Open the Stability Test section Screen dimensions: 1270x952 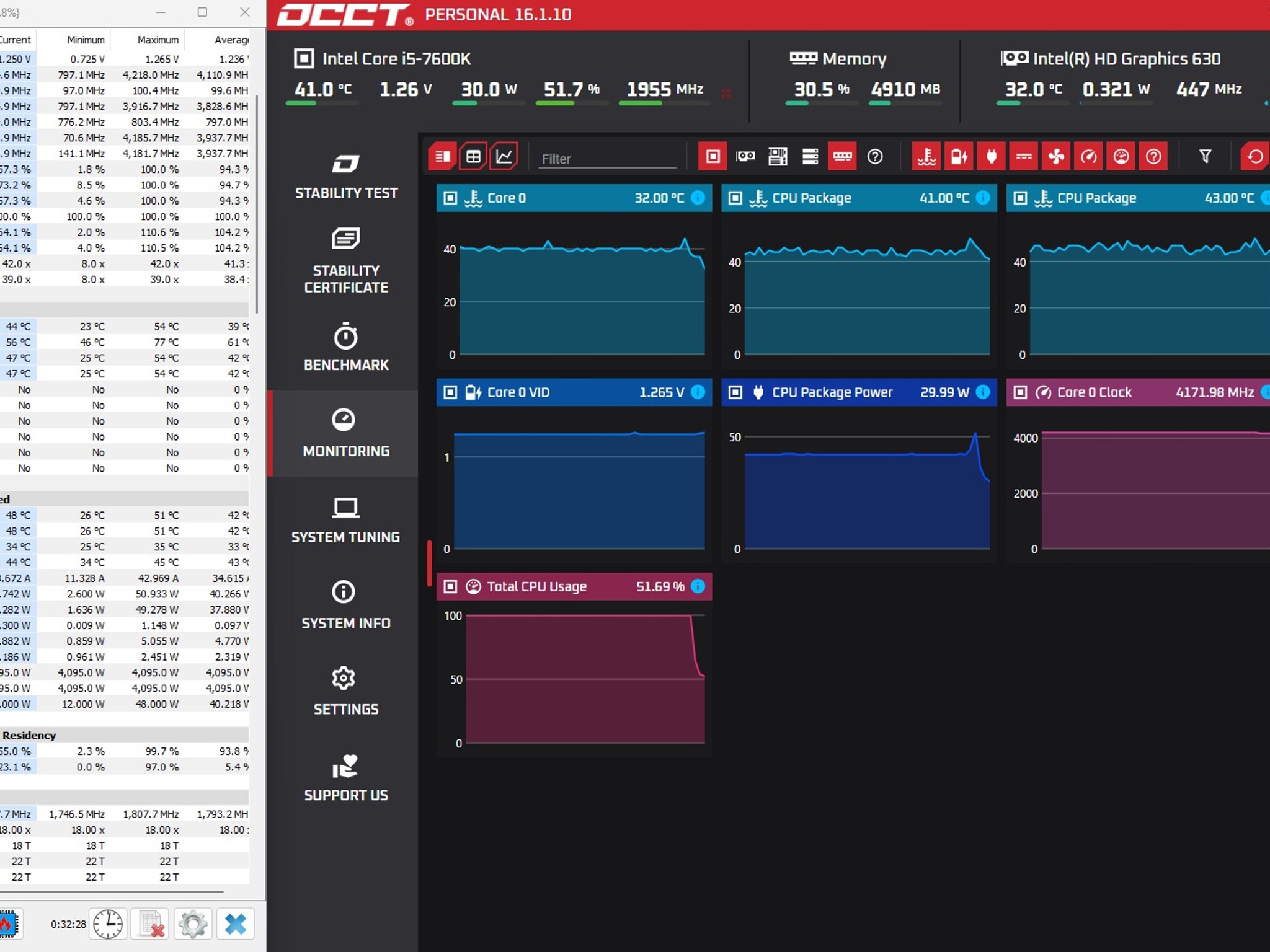coord(346,177)
